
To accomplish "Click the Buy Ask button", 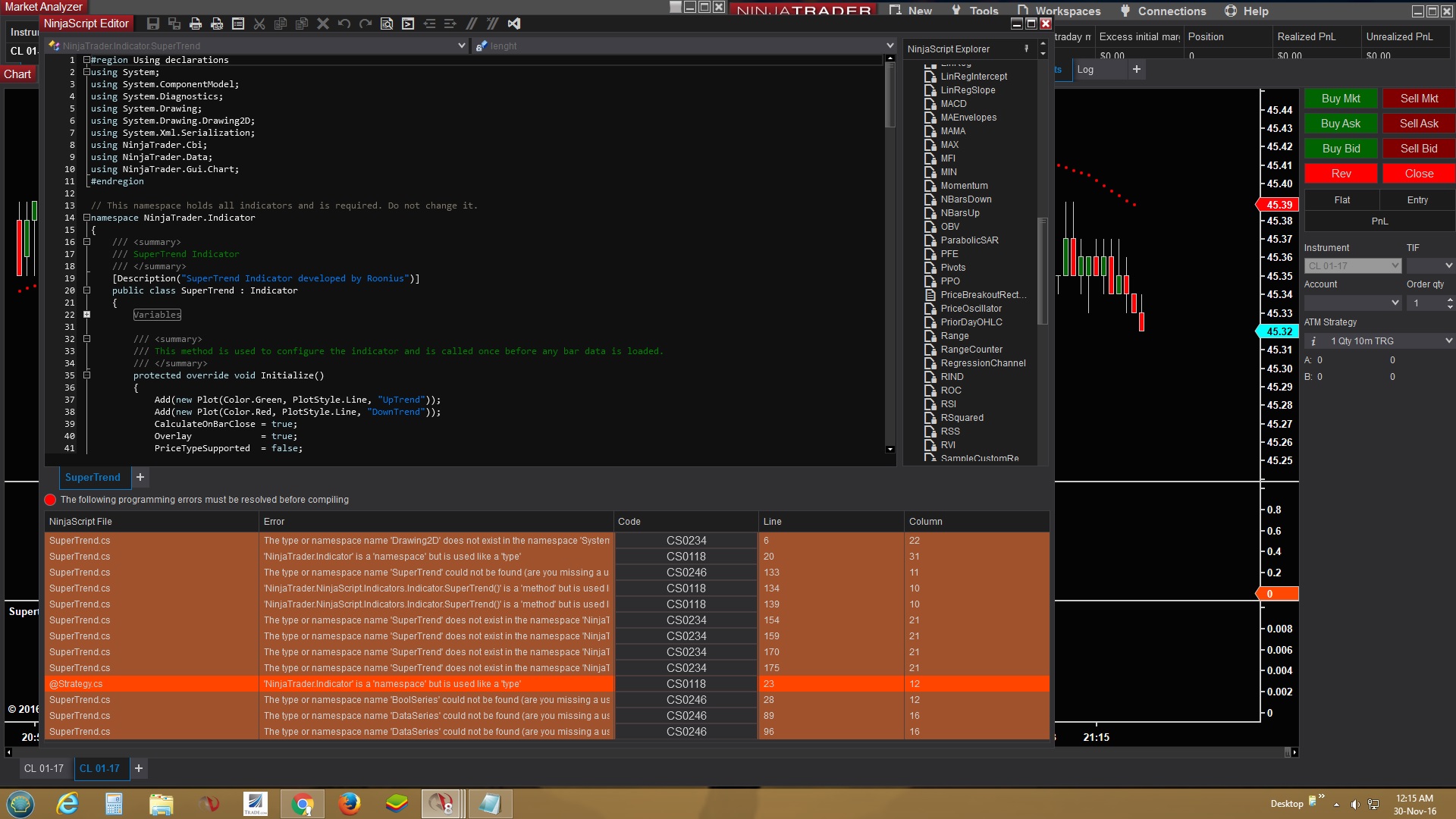I will click(x=1341, y=124).
